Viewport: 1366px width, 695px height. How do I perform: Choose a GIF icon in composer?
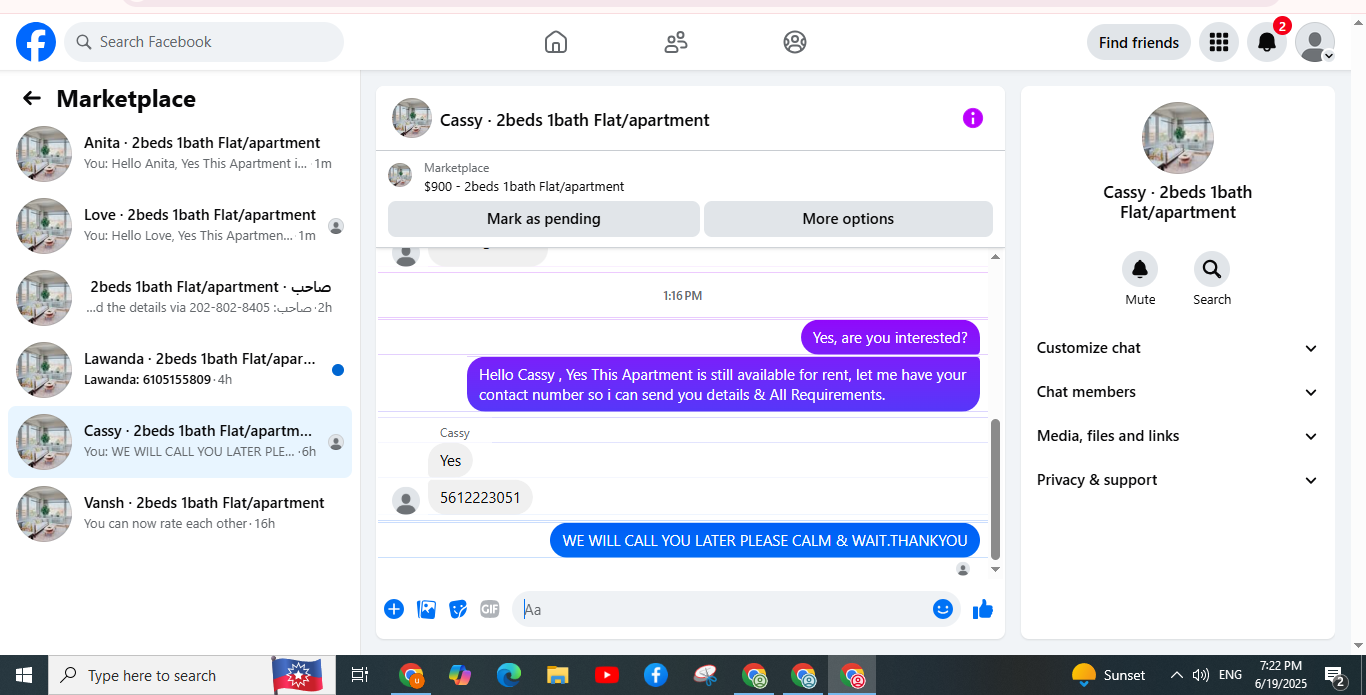[490, 609]
